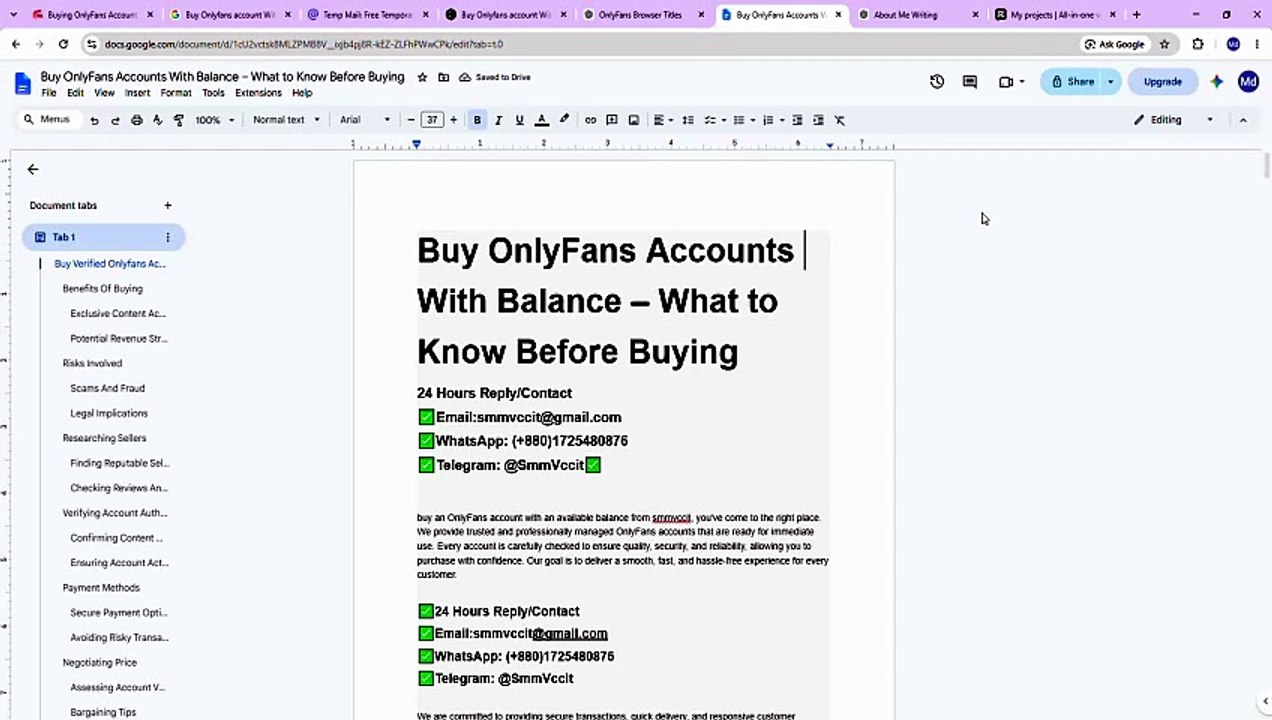The height and width of the screenshot is (720, 1272).
Task: Bookmark this page with the star icon
Action: (x=1164, y=44)
